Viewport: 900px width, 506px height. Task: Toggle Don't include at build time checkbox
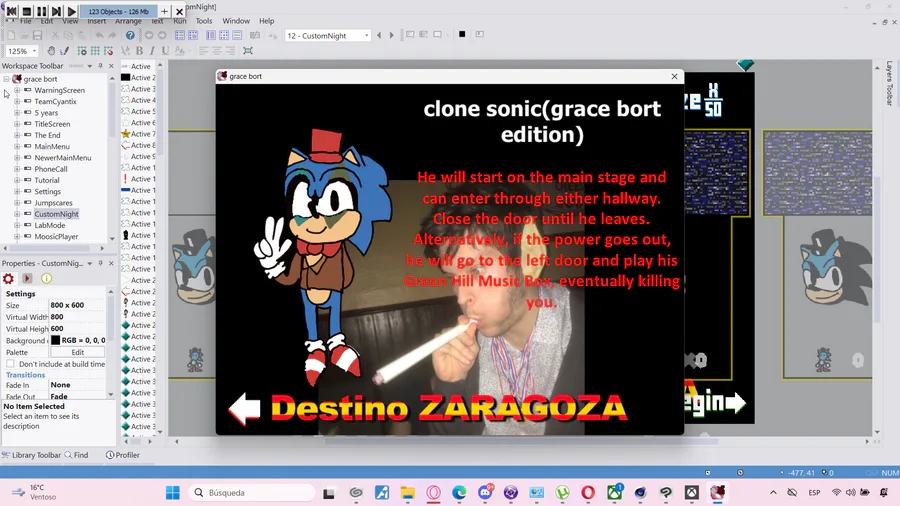point(10,364)
